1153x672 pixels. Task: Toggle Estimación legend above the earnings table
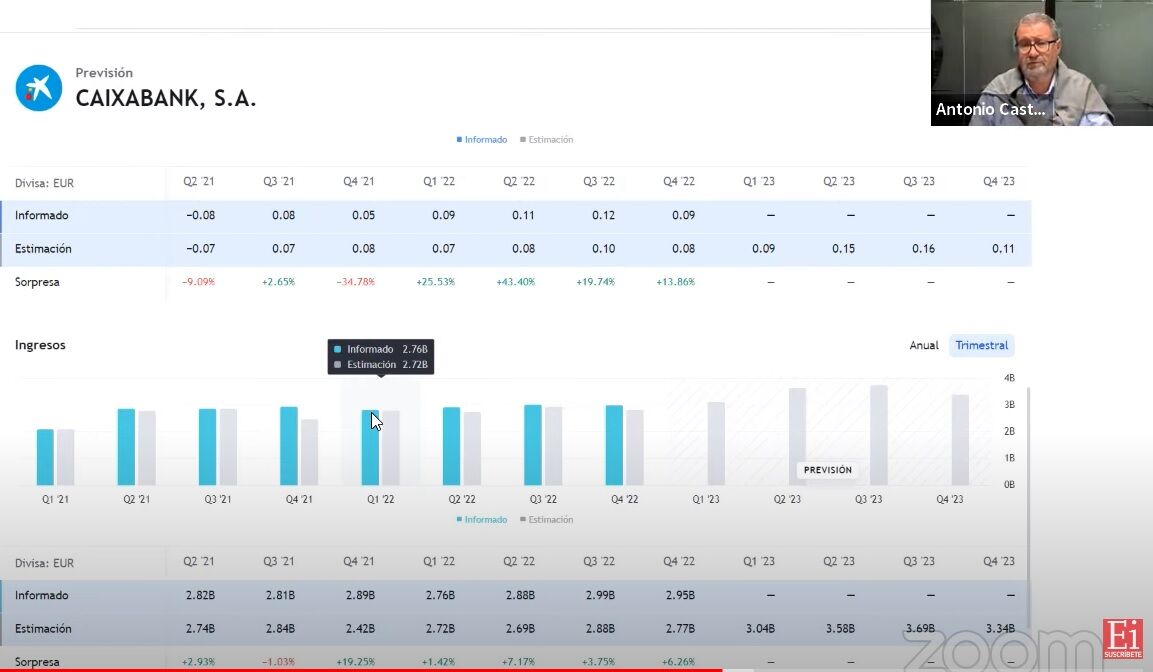546,140
